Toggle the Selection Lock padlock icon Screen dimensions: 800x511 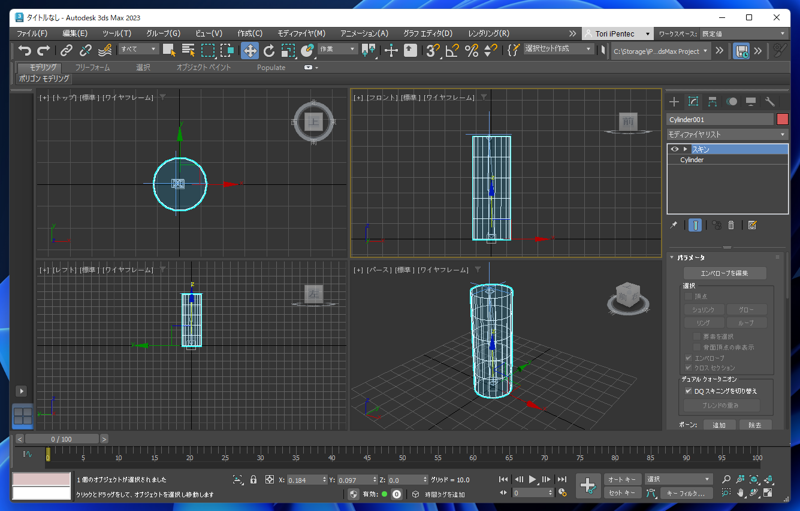(x=253, y=479)
